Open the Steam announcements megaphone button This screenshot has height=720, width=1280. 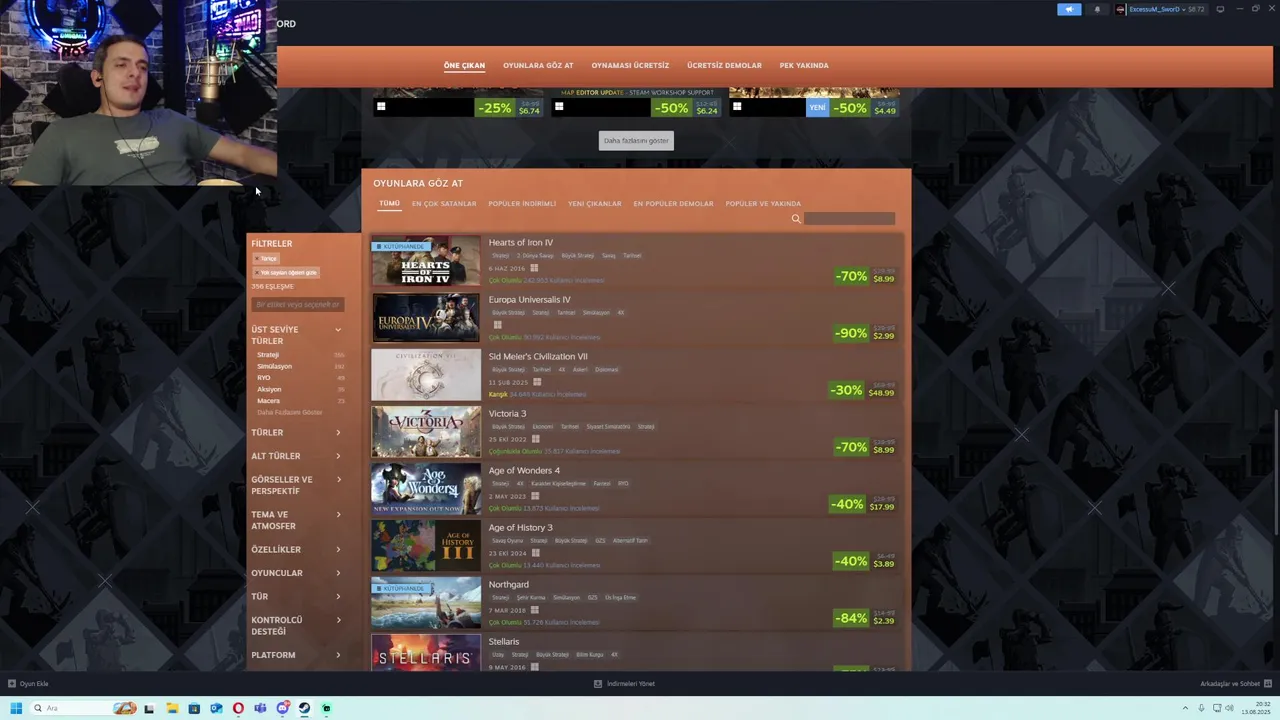(1069, 9)
